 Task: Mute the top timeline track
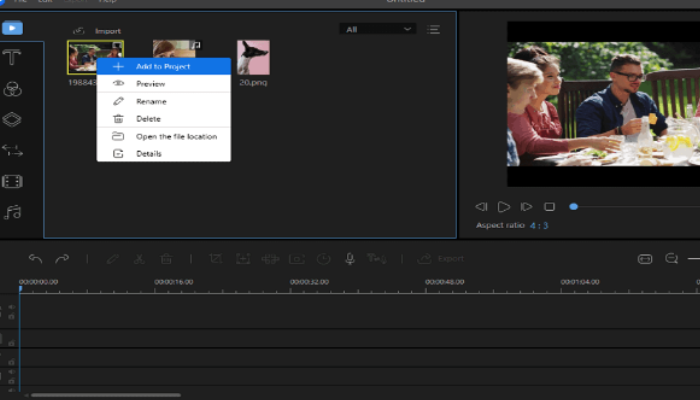pos(12,307)
